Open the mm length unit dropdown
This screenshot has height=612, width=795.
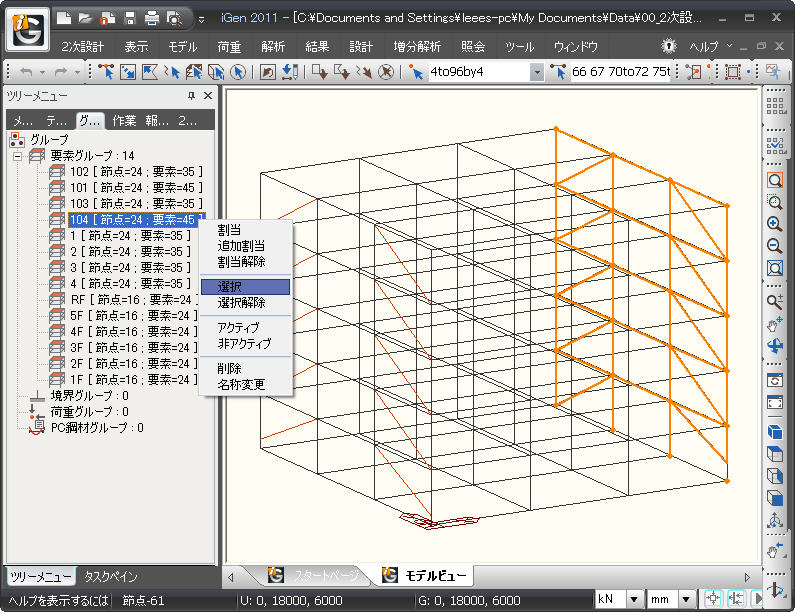687,599
